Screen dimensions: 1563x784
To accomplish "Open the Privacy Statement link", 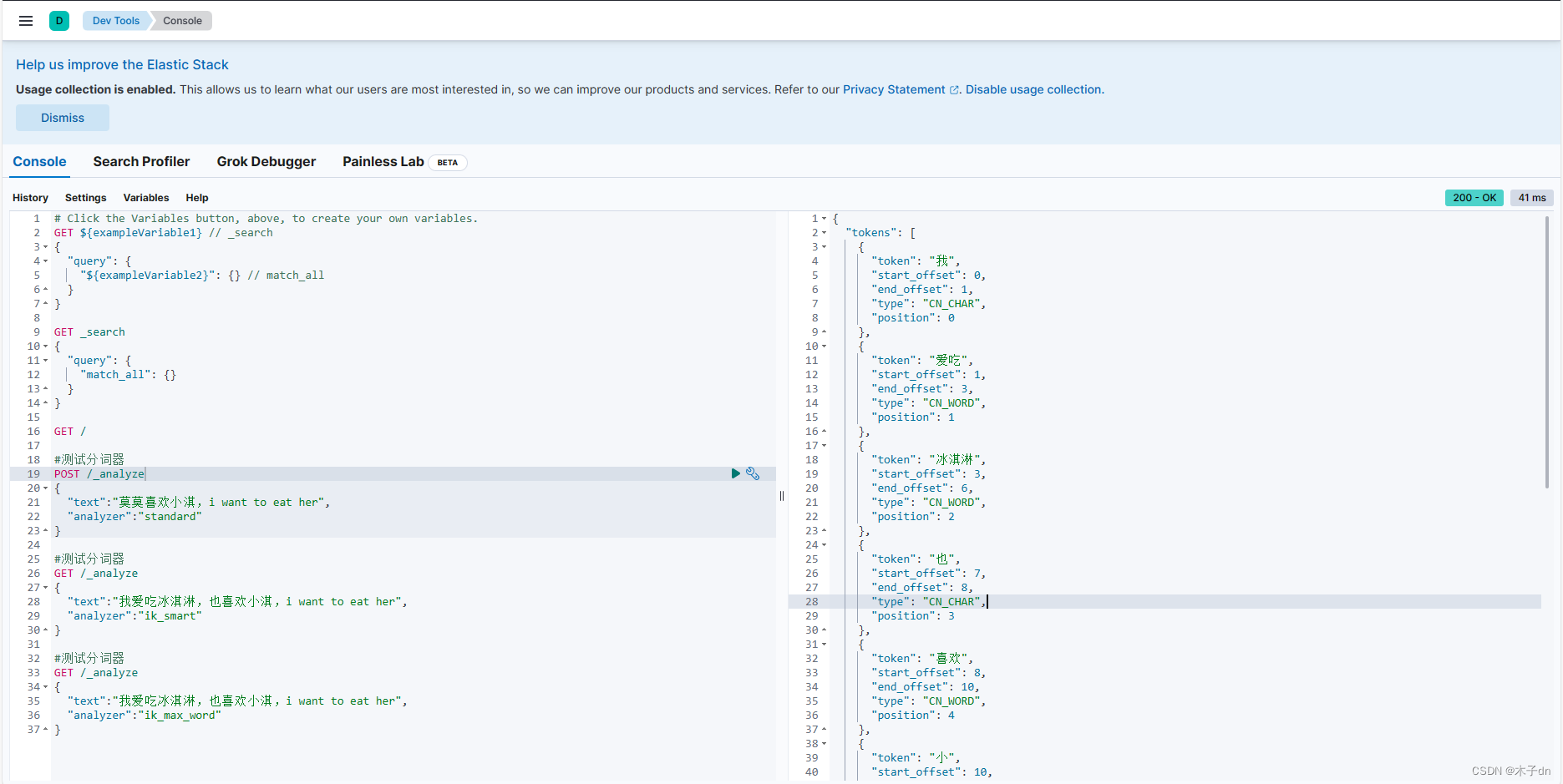I will [x=894, y=89].
